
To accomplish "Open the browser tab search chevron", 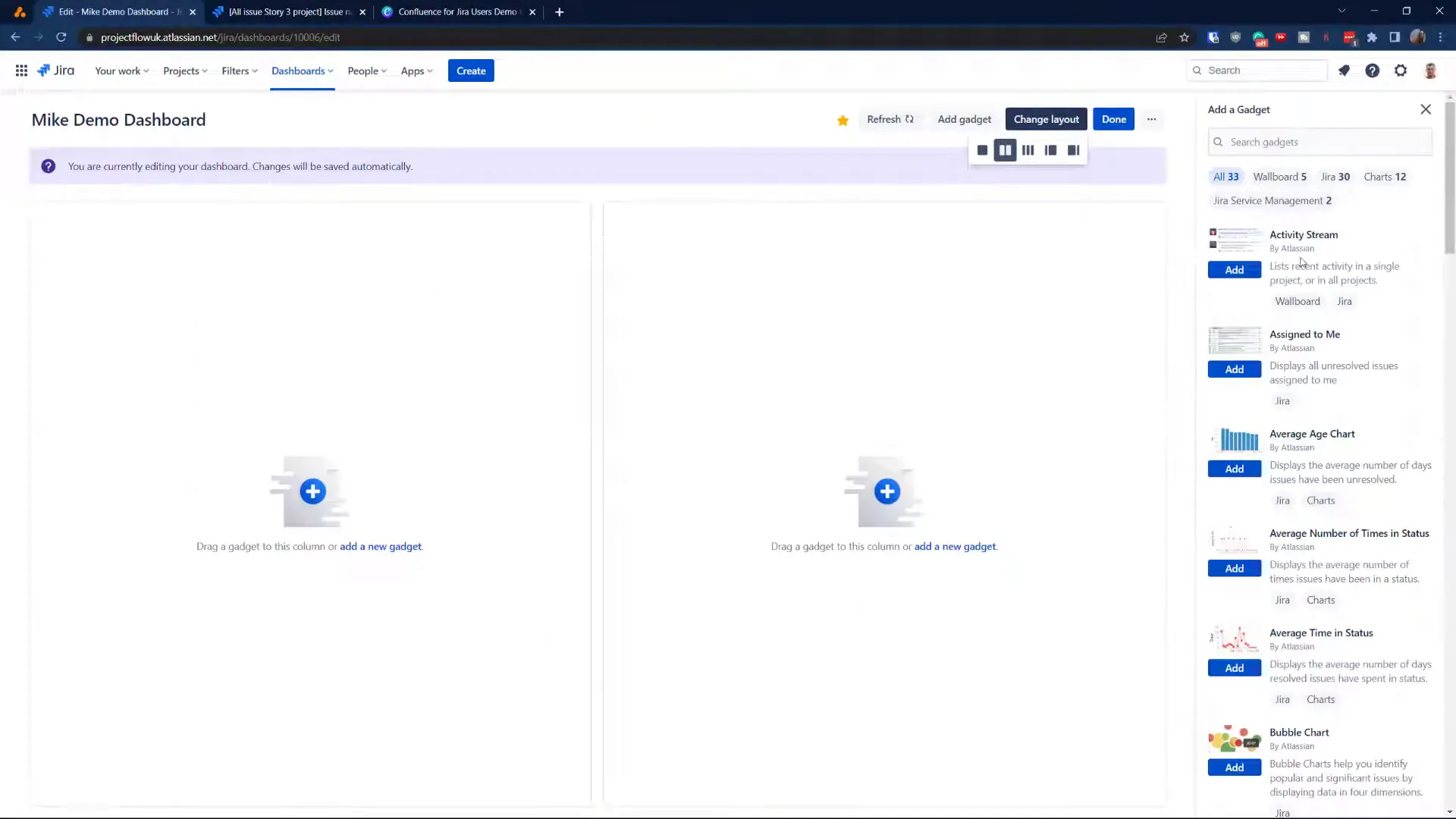I will [x=1341, y=11].
